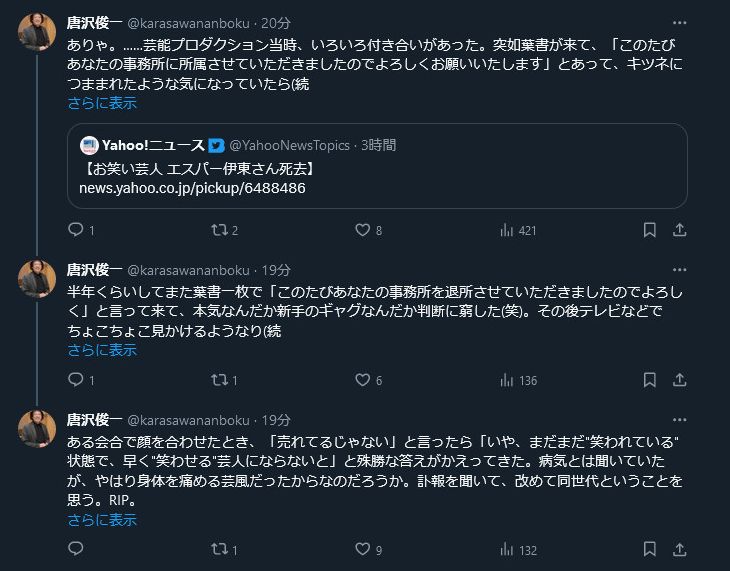The width and height of the screenshot is (730, 571).
Task: Expand the first tweet with さらに表示
Action: pos(102,103)
